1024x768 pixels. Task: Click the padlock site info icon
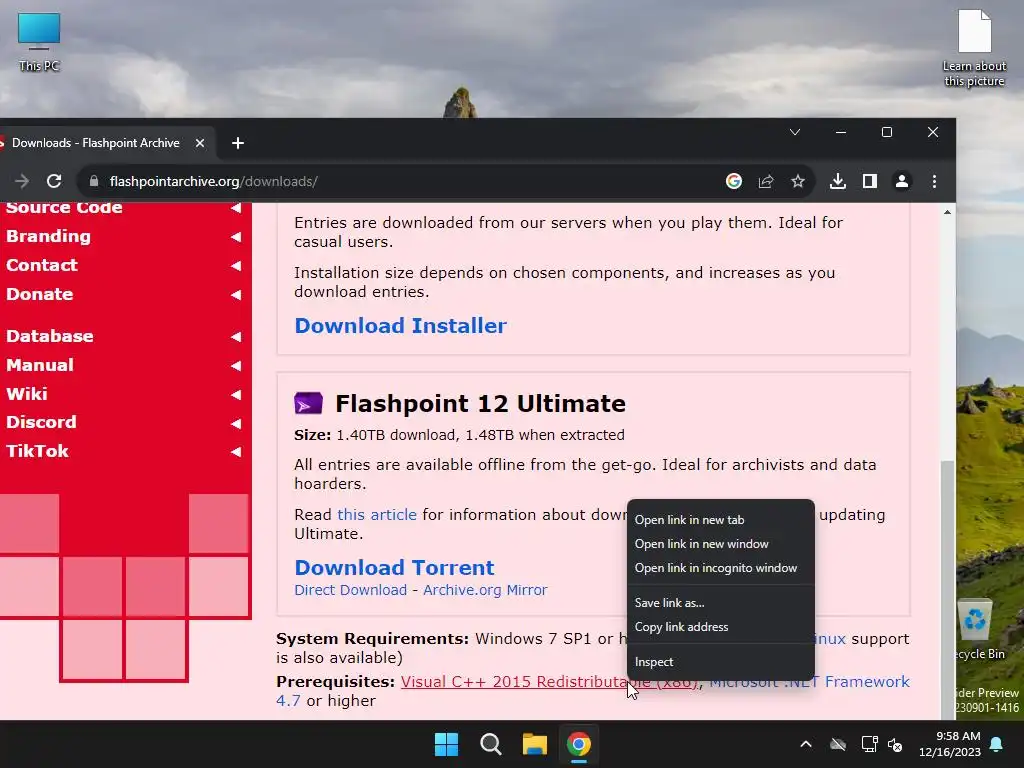(x=93, y=181)
